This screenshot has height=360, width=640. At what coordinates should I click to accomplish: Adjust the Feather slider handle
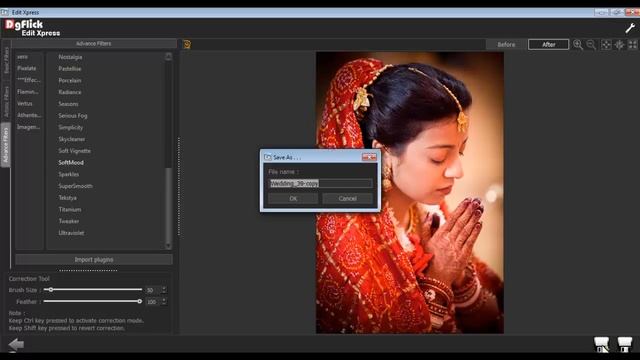[140, 301]
